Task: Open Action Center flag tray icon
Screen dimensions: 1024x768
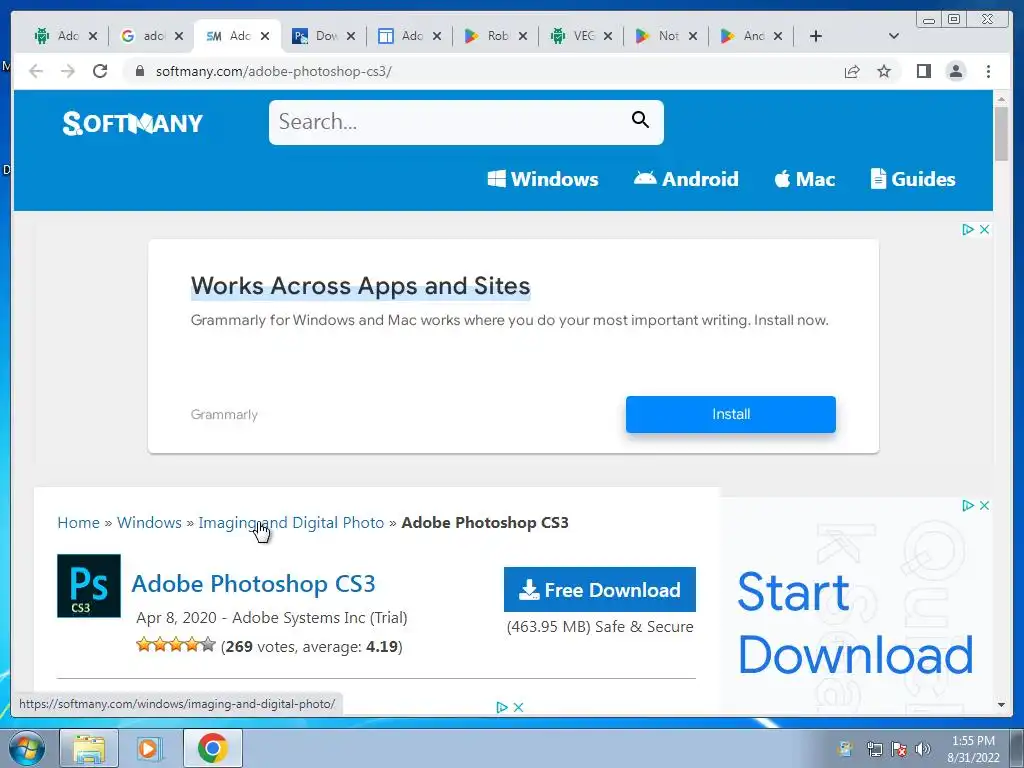Action: (899, 749)
